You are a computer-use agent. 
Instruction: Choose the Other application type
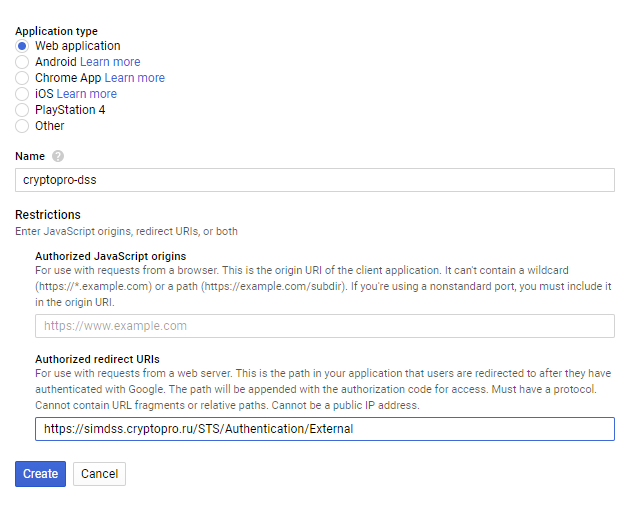click(22, 126)
